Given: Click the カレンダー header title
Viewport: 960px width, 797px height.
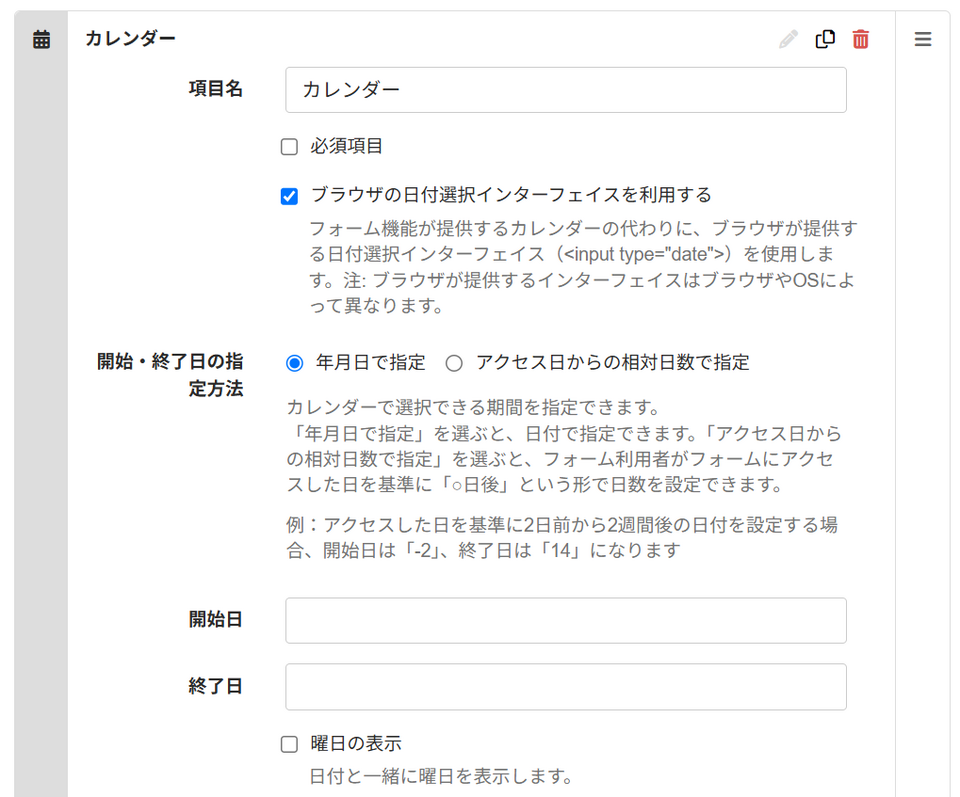Looking at the screenshot, I should tap(130, 38).
